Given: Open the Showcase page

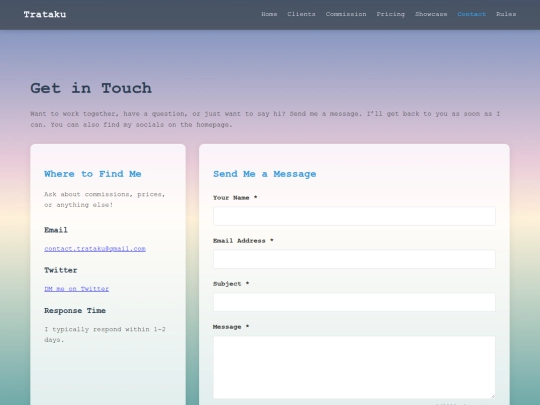Looking at the screenshot, I should point(431,14).
